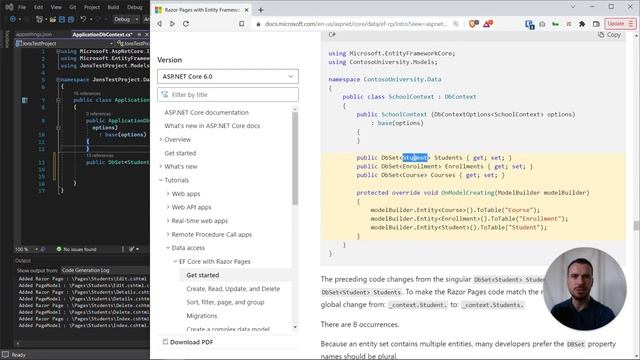Expand the Web apps node
The width and height of the screenshot is (640, 360).
tap(168, 194)
